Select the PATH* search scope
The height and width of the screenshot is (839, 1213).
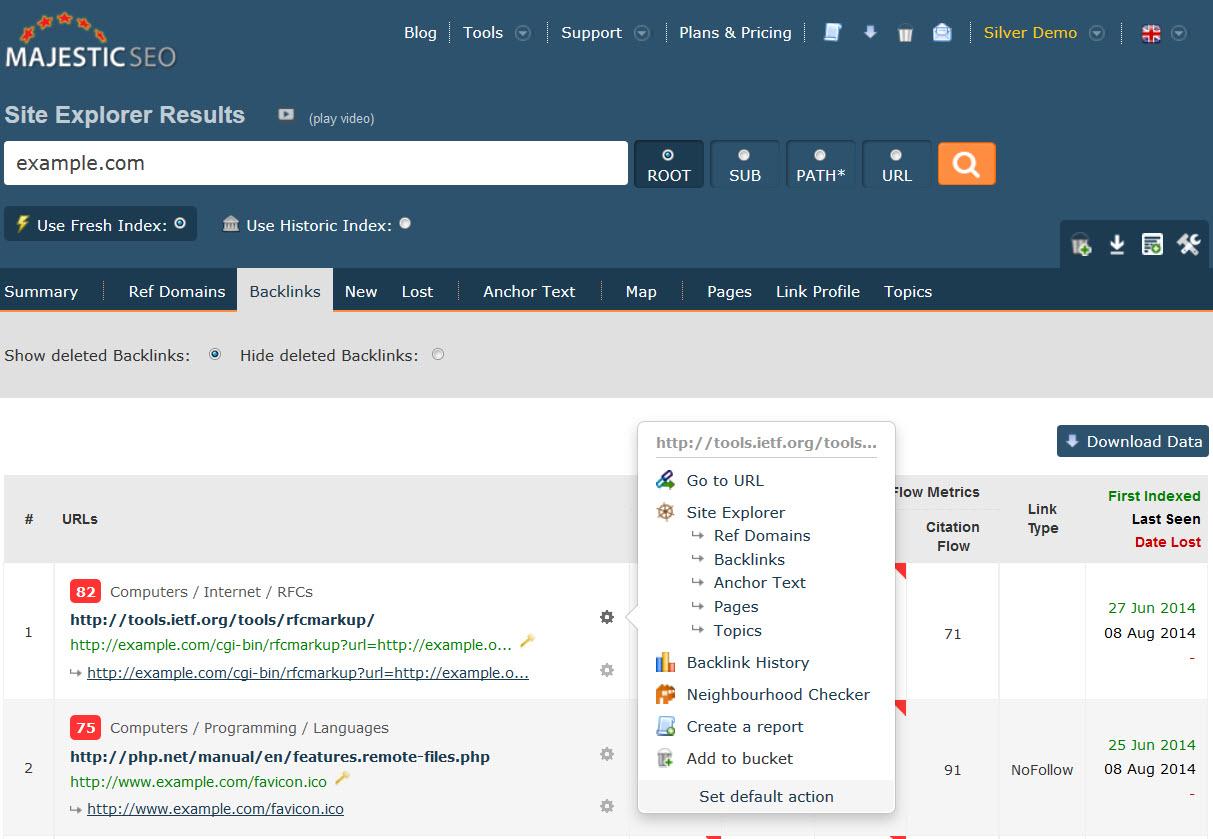[x=821, y=164]
